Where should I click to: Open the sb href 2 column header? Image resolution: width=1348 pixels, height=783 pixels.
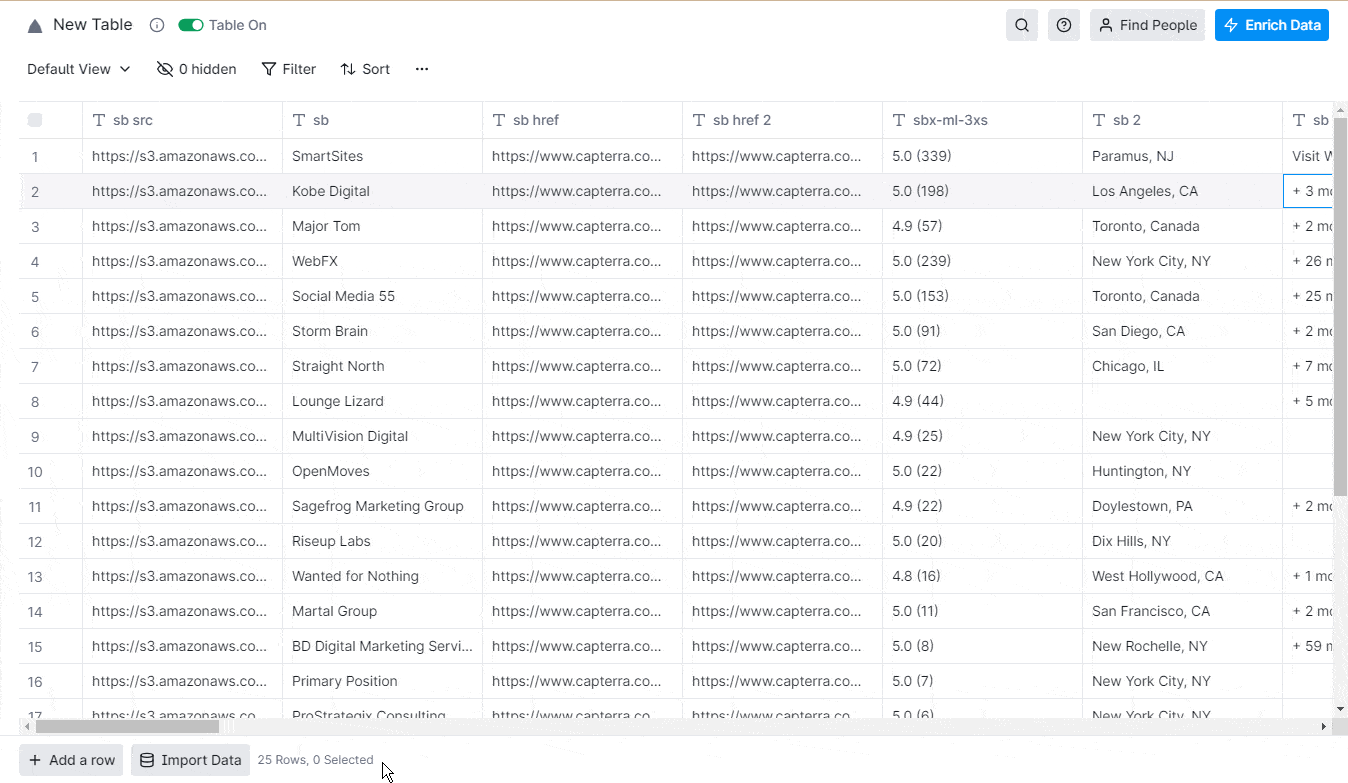[782, 120]
